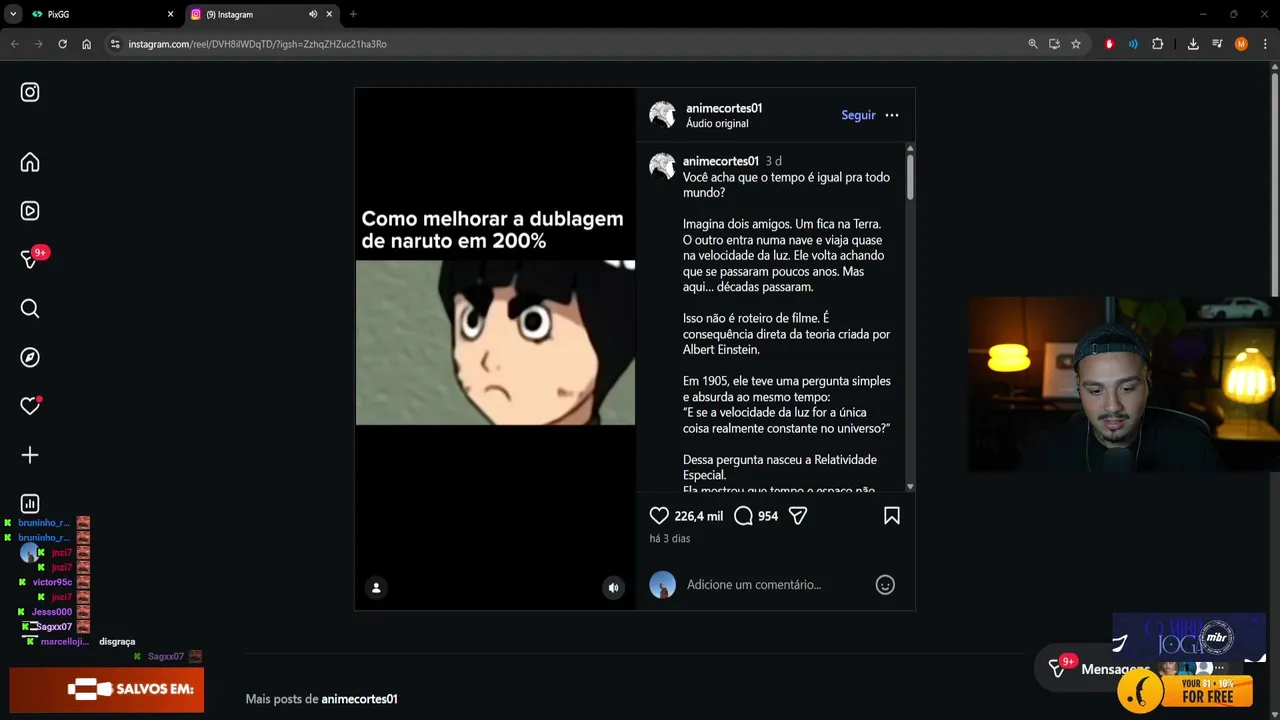Click the 226,4 mil likes count
This screenshot has height=720, width=1280.
[698, 516]
